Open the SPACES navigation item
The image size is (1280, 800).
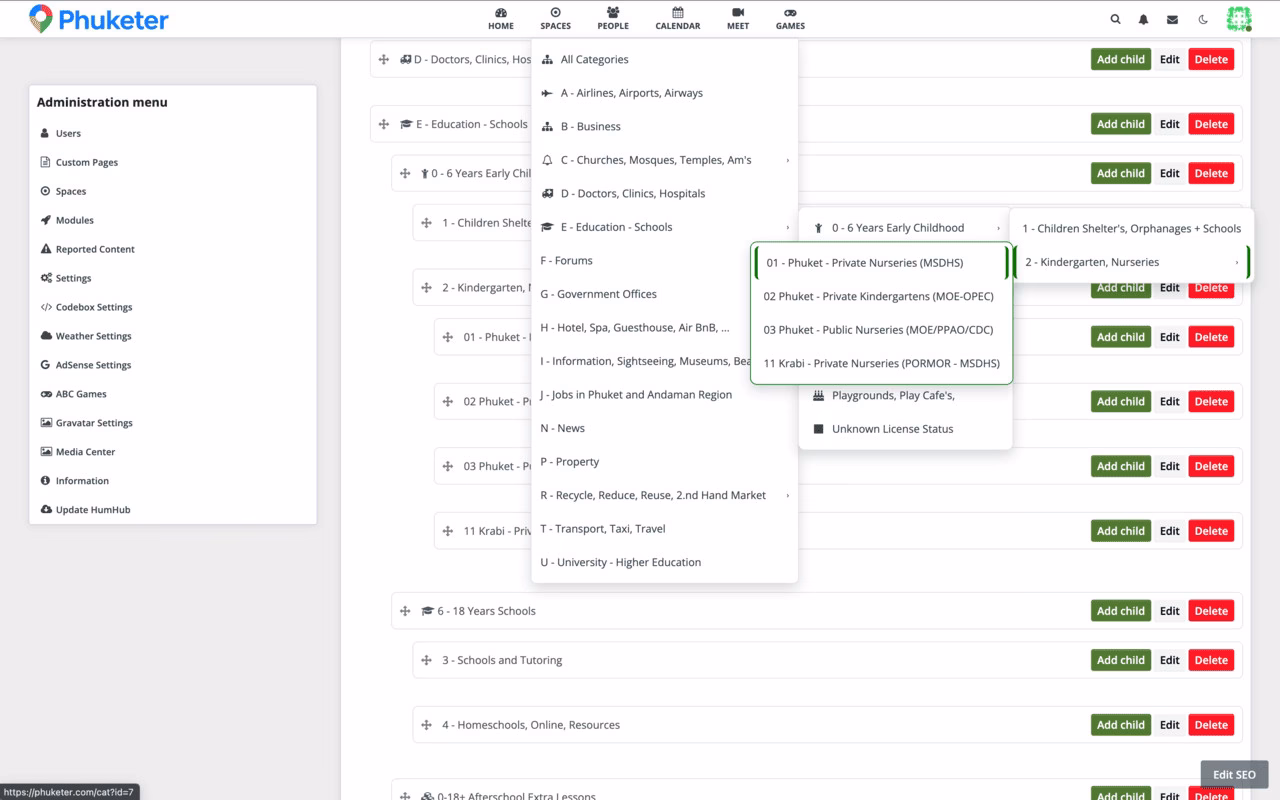(555, 19)
